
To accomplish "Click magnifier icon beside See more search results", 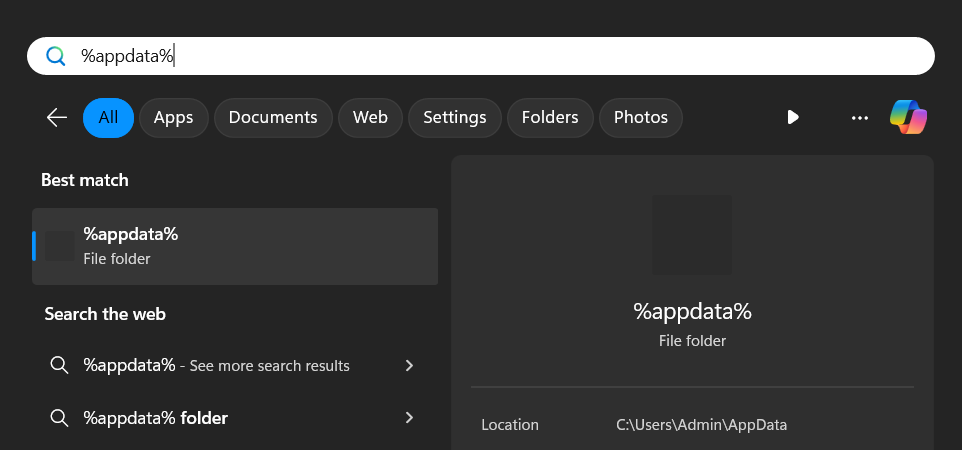I will [x=59, y=365].
